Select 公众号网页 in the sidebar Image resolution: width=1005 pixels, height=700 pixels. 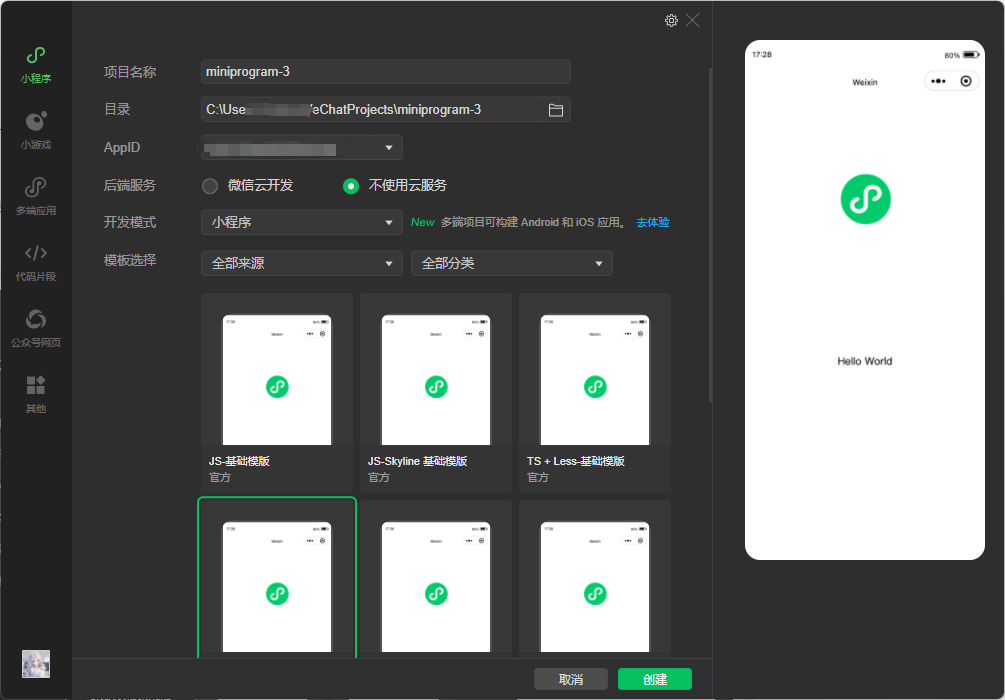point(36,329)
